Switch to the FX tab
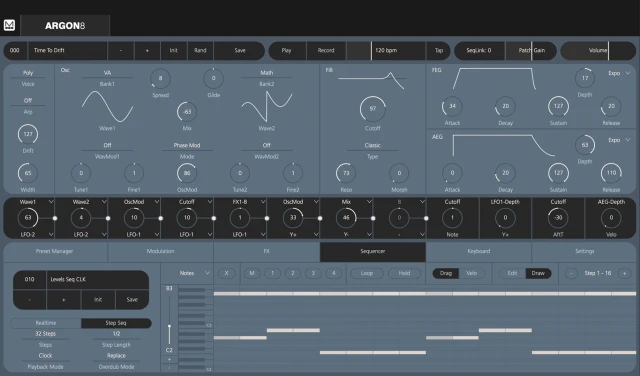 click(x=267, y=251)
